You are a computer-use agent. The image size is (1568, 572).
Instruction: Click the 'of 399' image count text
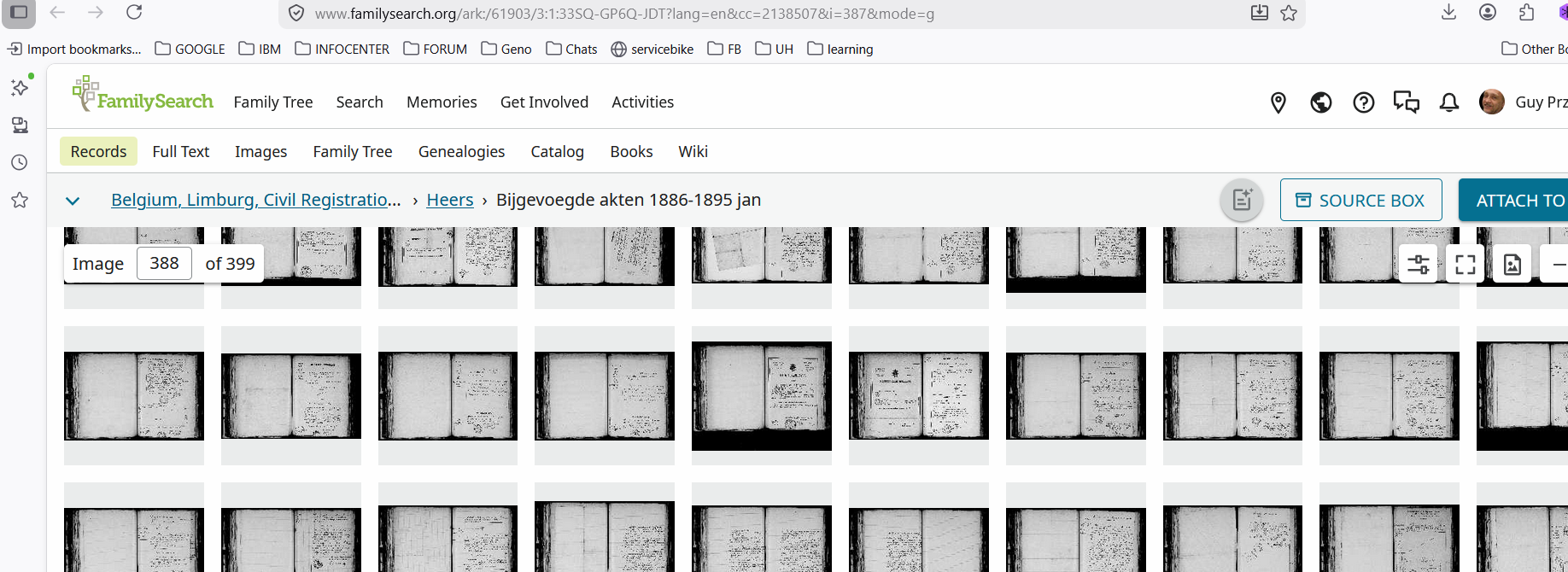(230, 264)
